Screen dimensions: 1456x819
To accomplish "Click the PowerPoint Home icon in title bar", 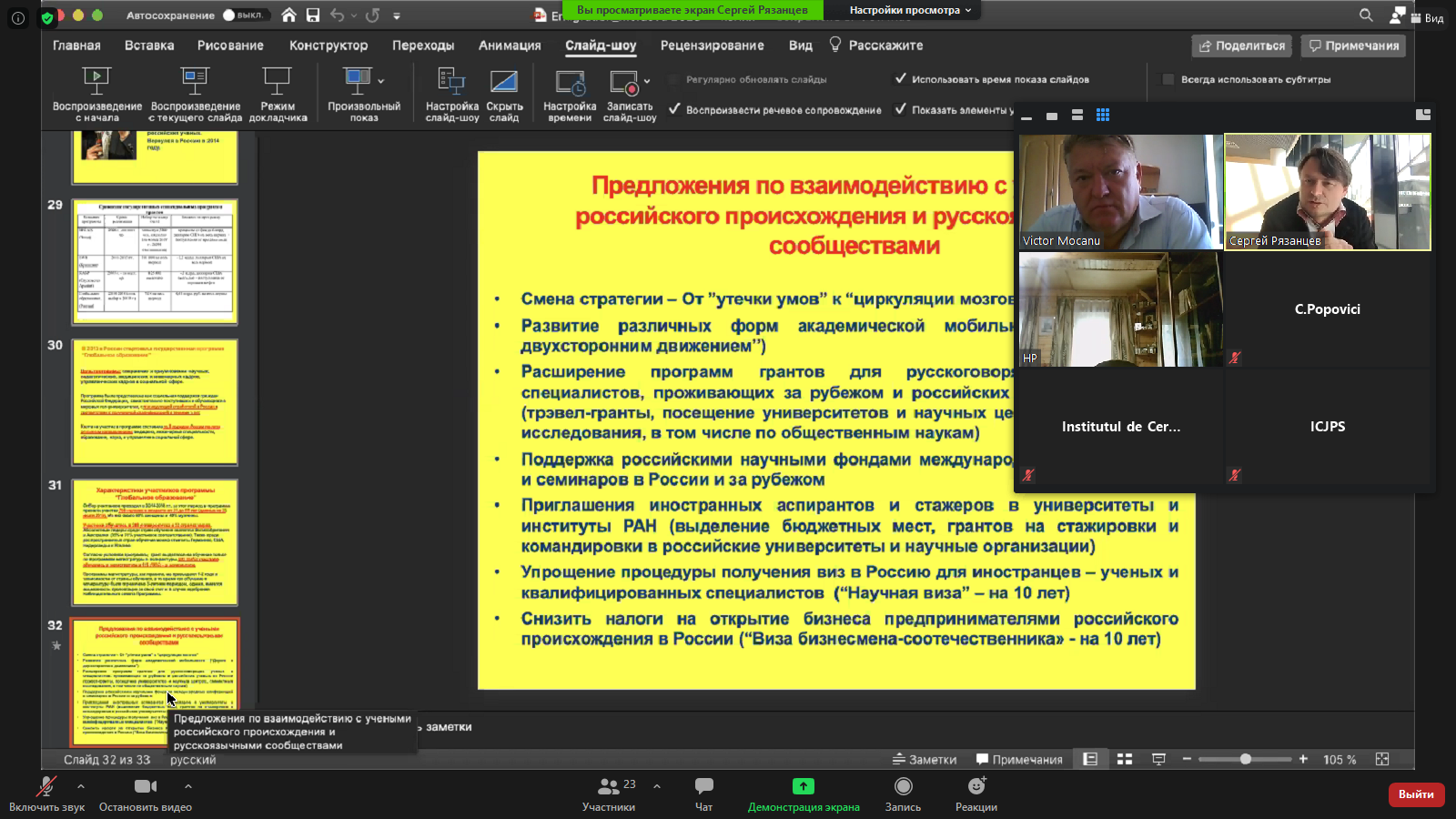I will [x=288, y=15].
